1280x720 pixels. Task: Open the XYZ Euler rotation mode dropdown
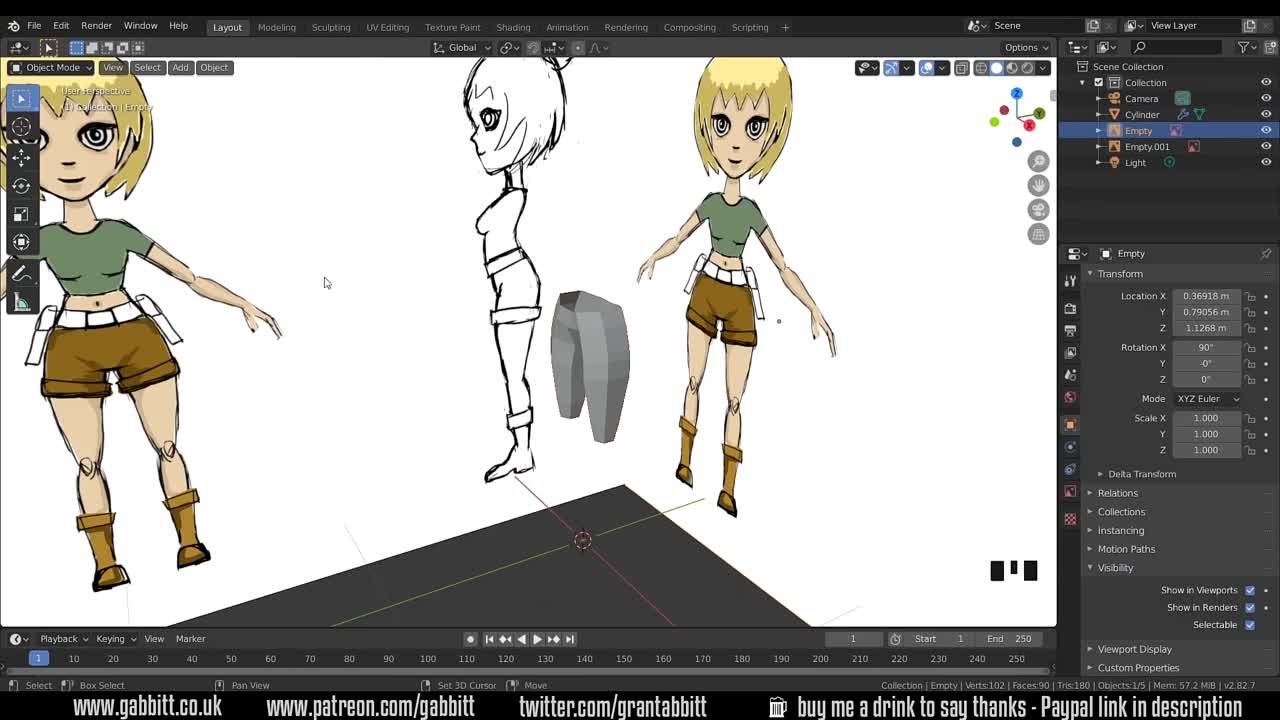(1207, 398)
